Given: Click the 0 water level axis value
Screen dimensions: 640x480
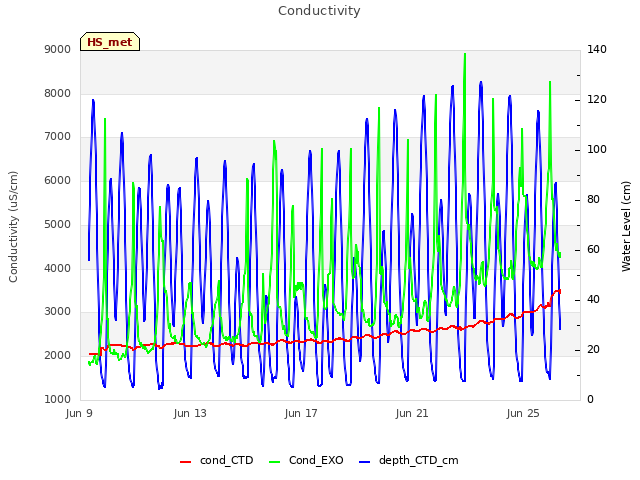Looking at the screenshot, I should [x=590, y=400].
